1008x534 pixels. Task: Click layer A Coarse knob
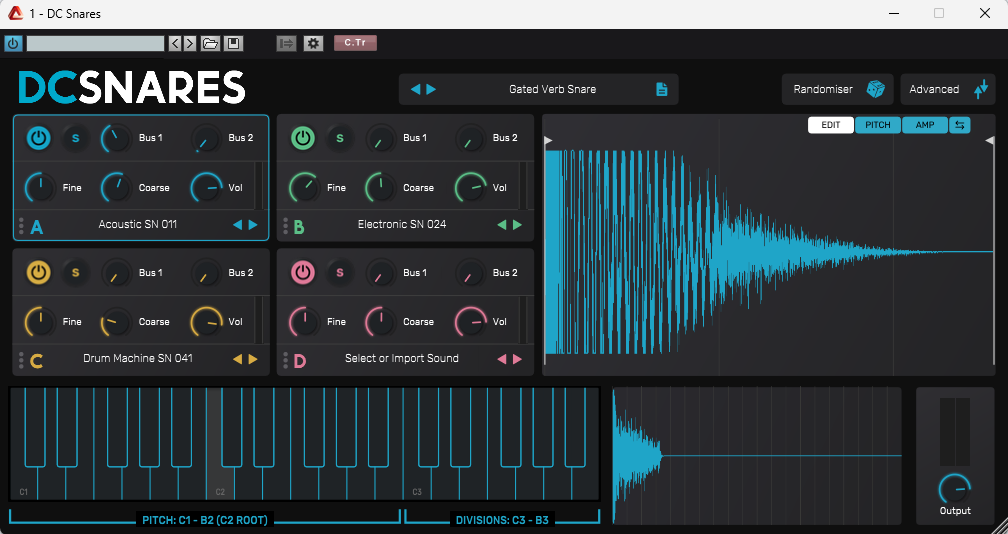tap(116, 188)
